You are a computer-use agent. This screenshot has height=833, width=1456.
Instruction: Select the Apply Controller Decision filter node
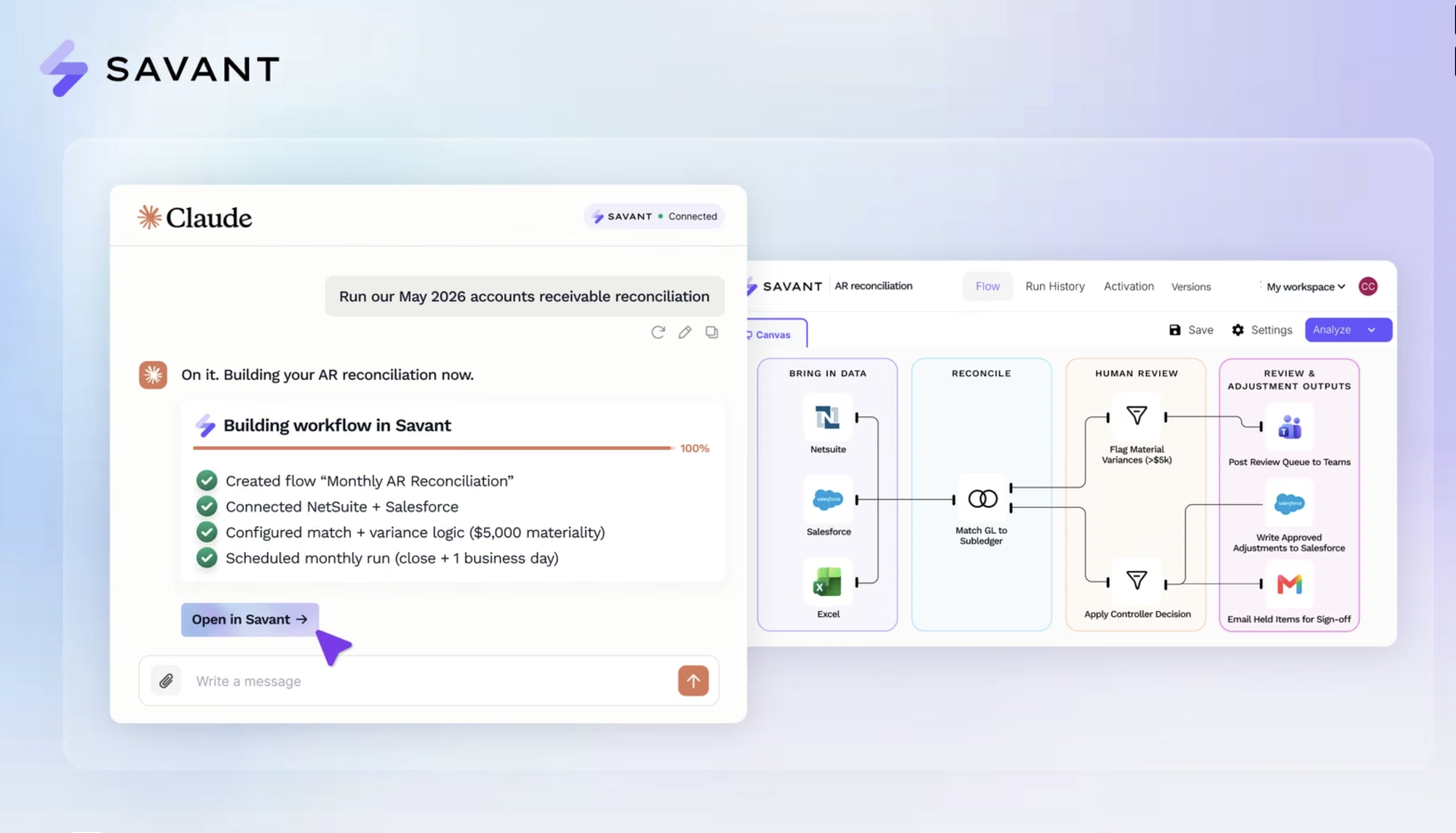click(1136, 581)
